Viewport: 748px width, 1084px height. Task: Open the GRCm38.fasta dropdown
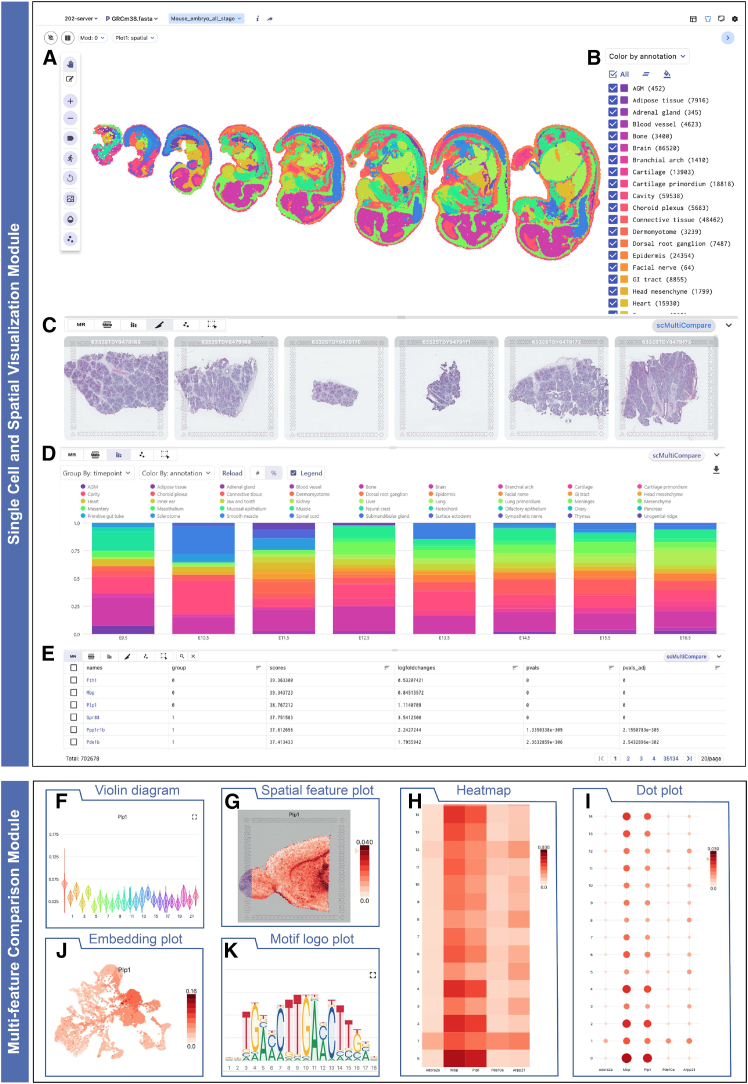pos(132,19)
